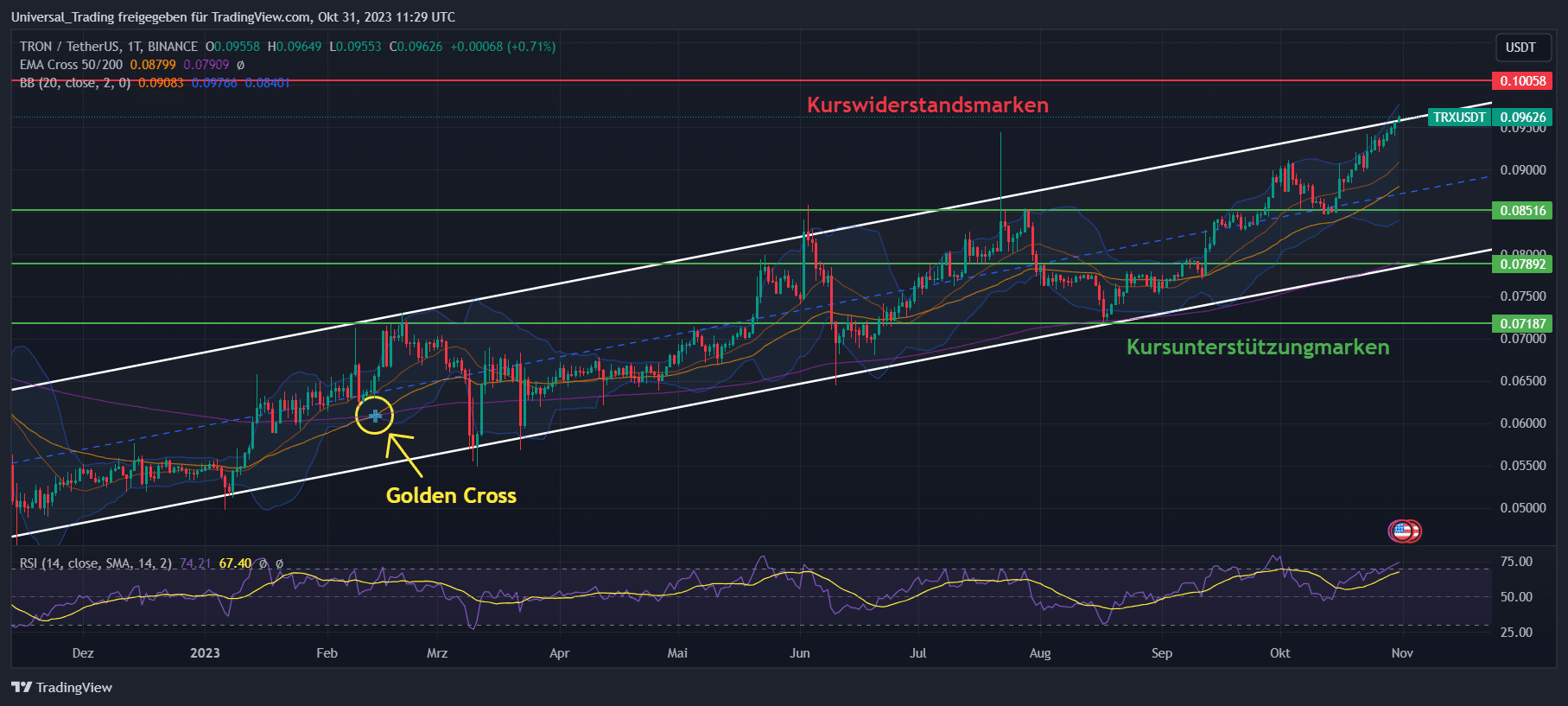Screen dimensions: 1568x706
Task: Click the Universal_Trading header caption
Action: coord(233,17)
